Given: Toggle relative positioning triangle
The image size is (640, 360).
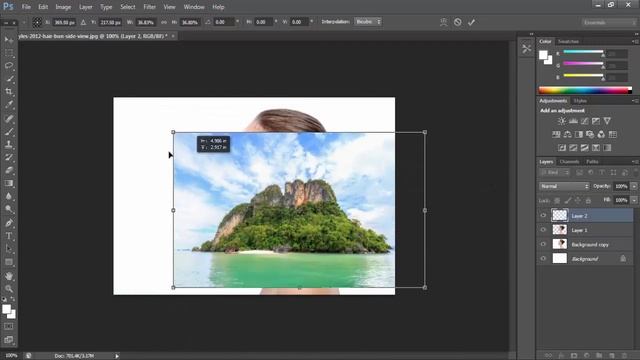Looking at the screenshot, I should [x=83, y=22].
